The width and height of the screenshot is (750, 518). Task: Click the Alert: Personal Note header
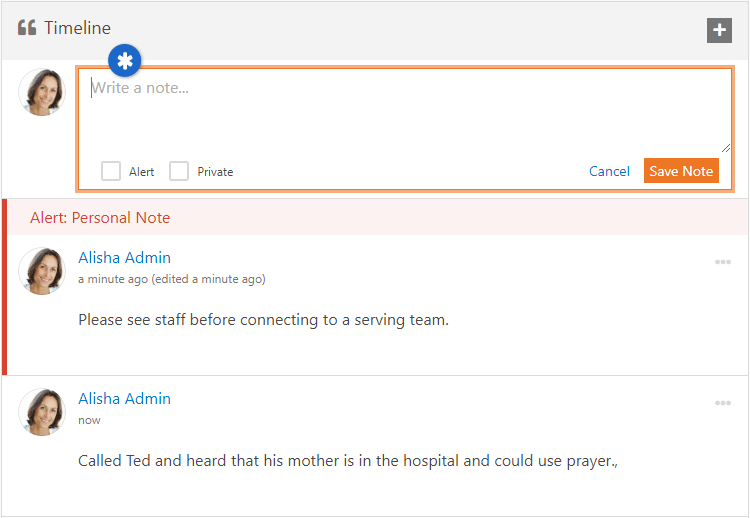click(100, 218)
